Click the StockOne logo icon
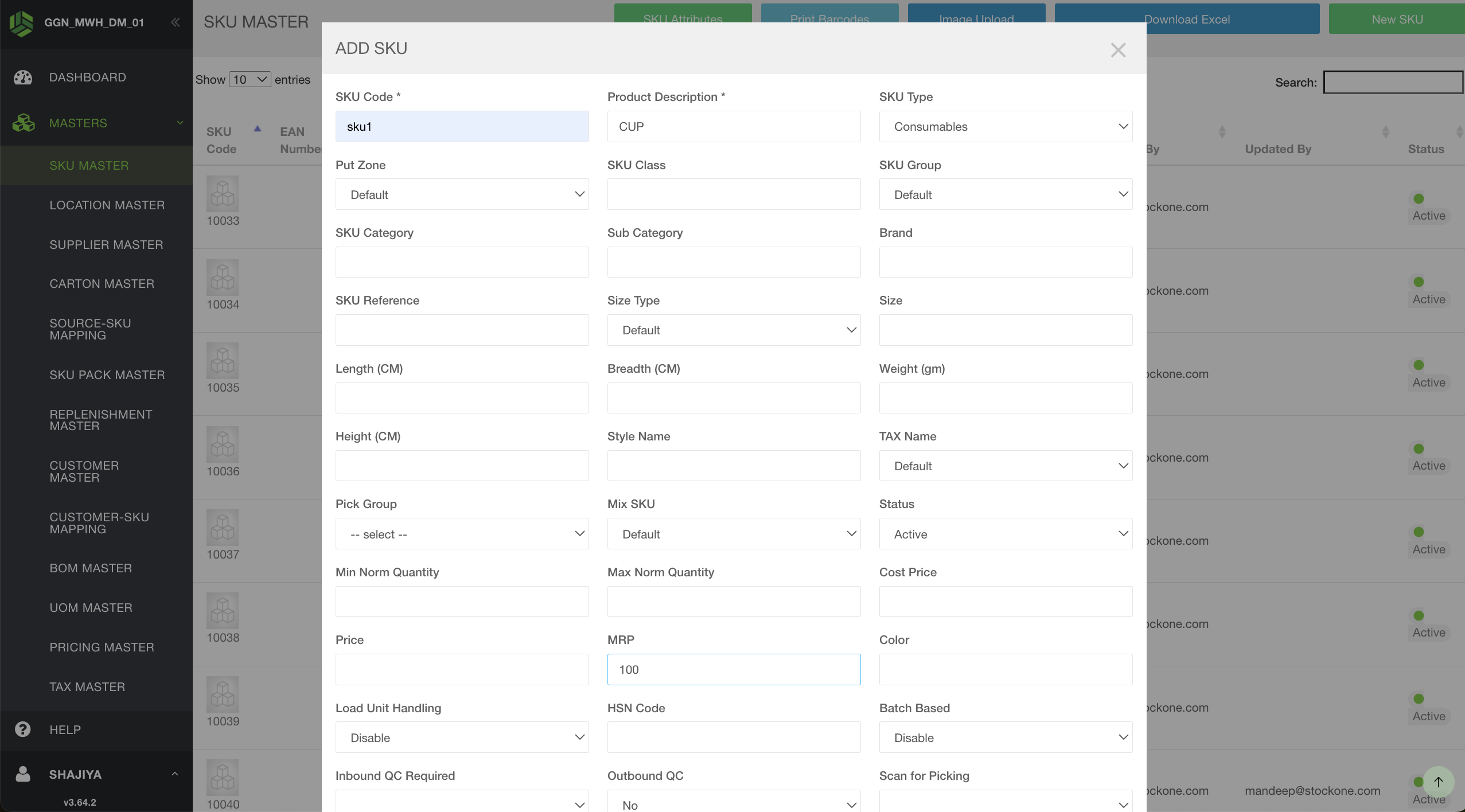The image size is (1465, 812). pos(22,23)
